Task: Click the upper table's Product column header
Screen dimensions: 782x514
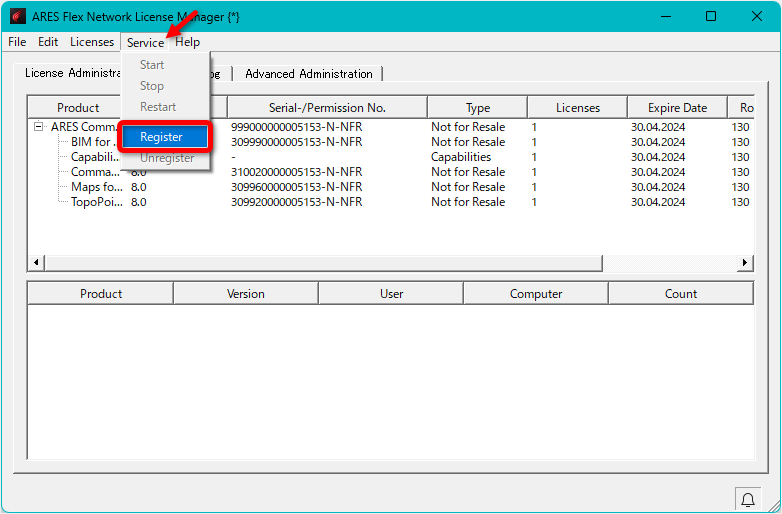Action: coord(78,108)
